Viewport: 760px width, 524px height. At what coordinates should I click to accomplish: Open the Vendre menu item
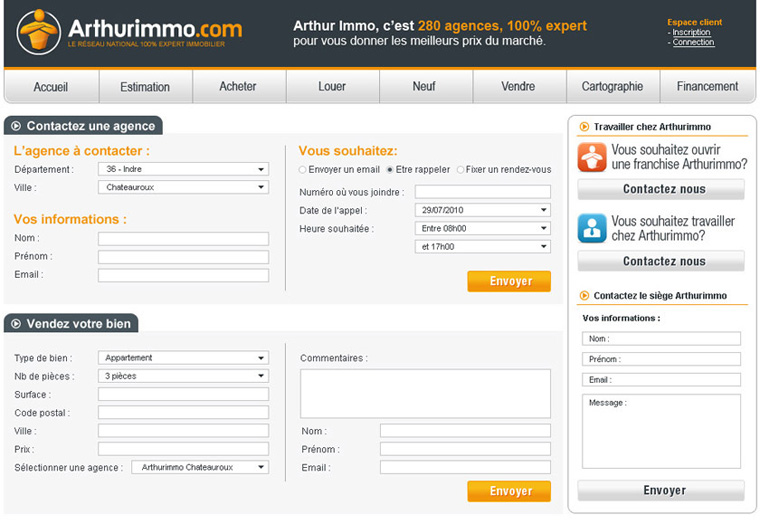tap(519, 87)
